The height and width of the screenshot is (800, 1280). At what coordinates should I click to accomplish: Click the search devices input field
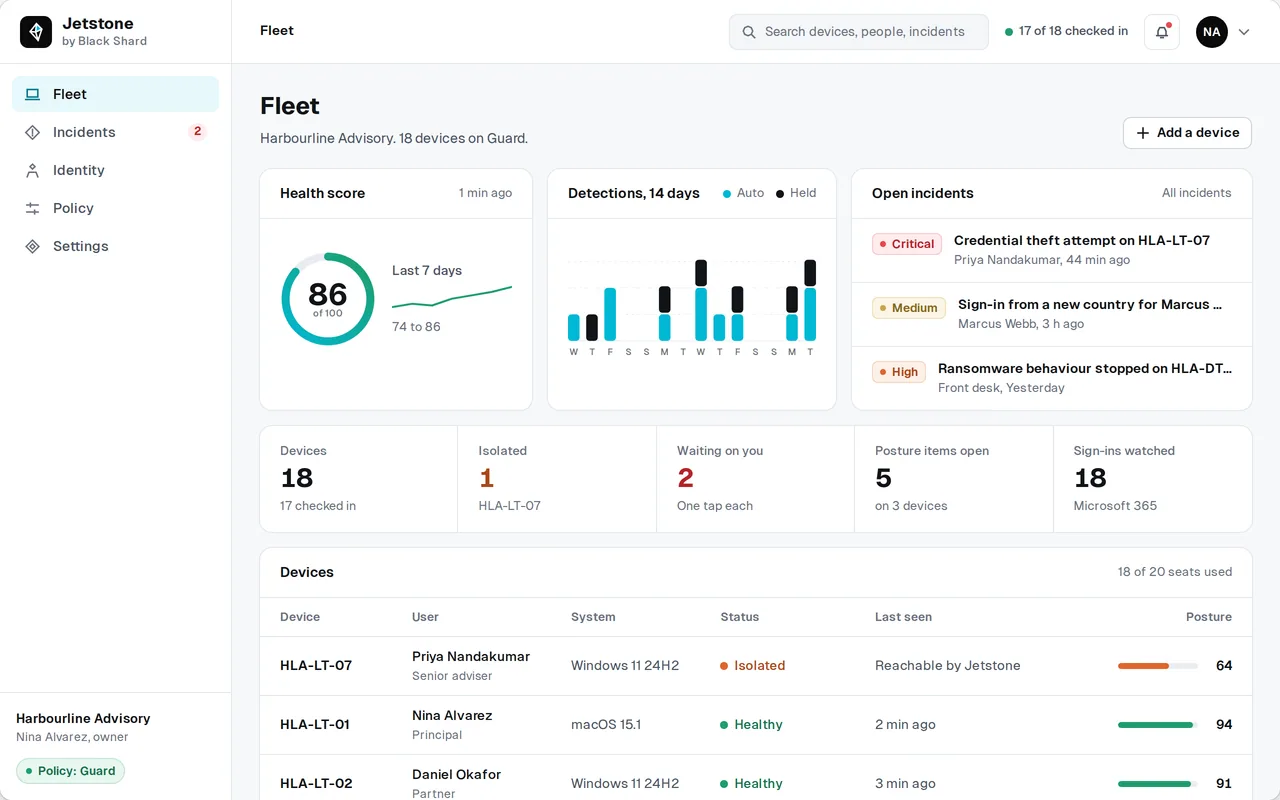tap(858, 32)
